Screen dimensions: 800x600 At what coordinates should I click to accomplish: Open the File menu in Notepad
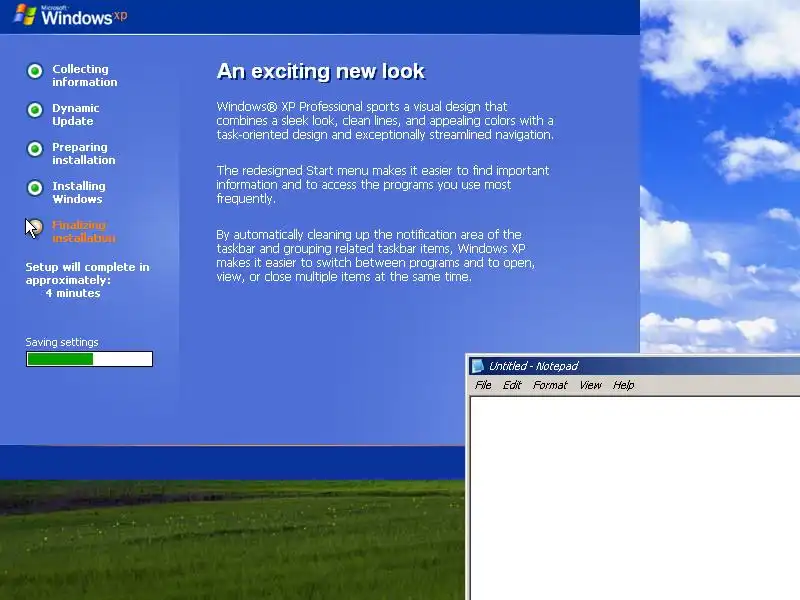pos(483,385)
